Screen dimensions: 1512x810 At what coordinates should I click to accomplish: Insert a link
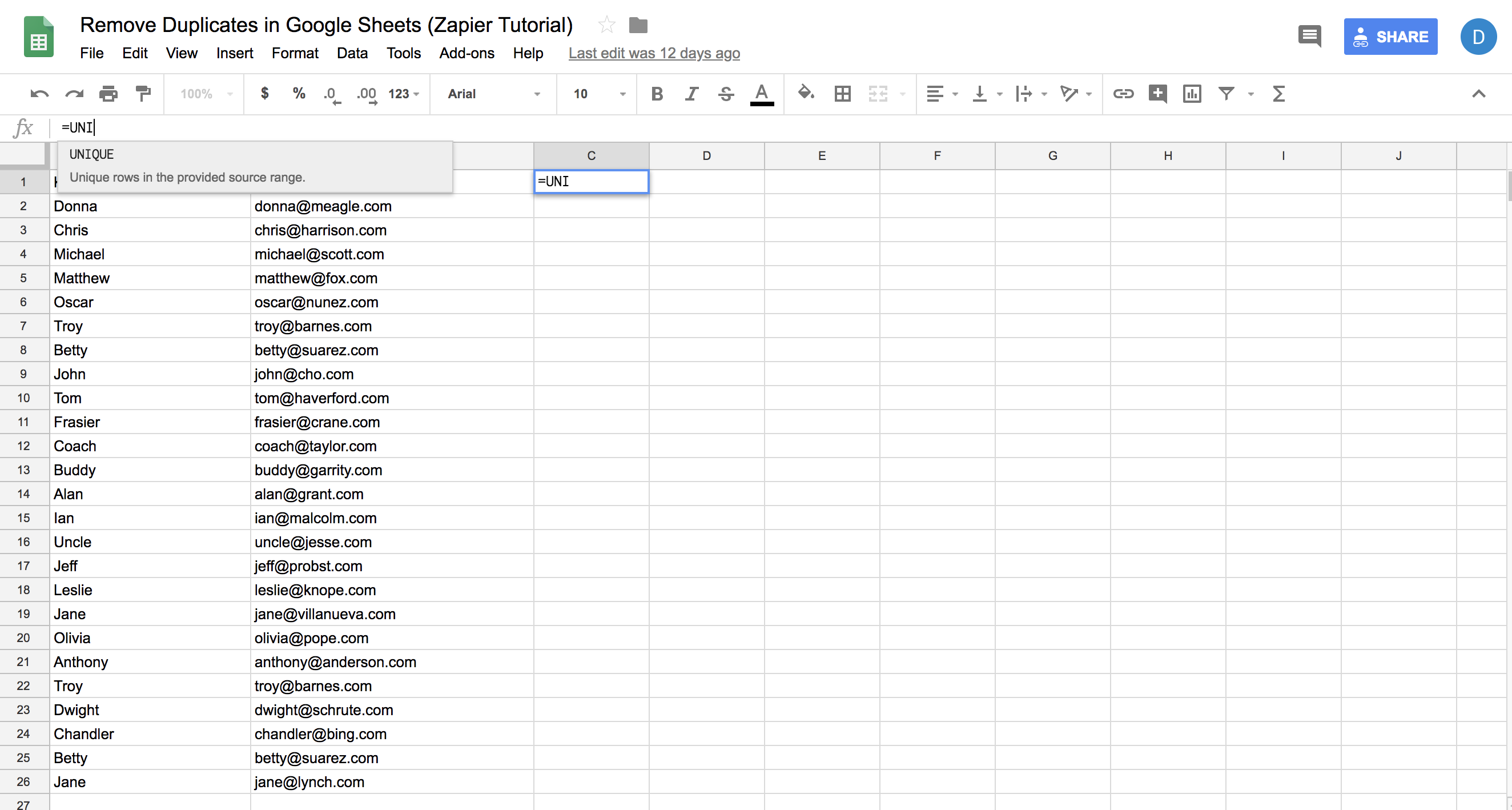point(1123,94)
